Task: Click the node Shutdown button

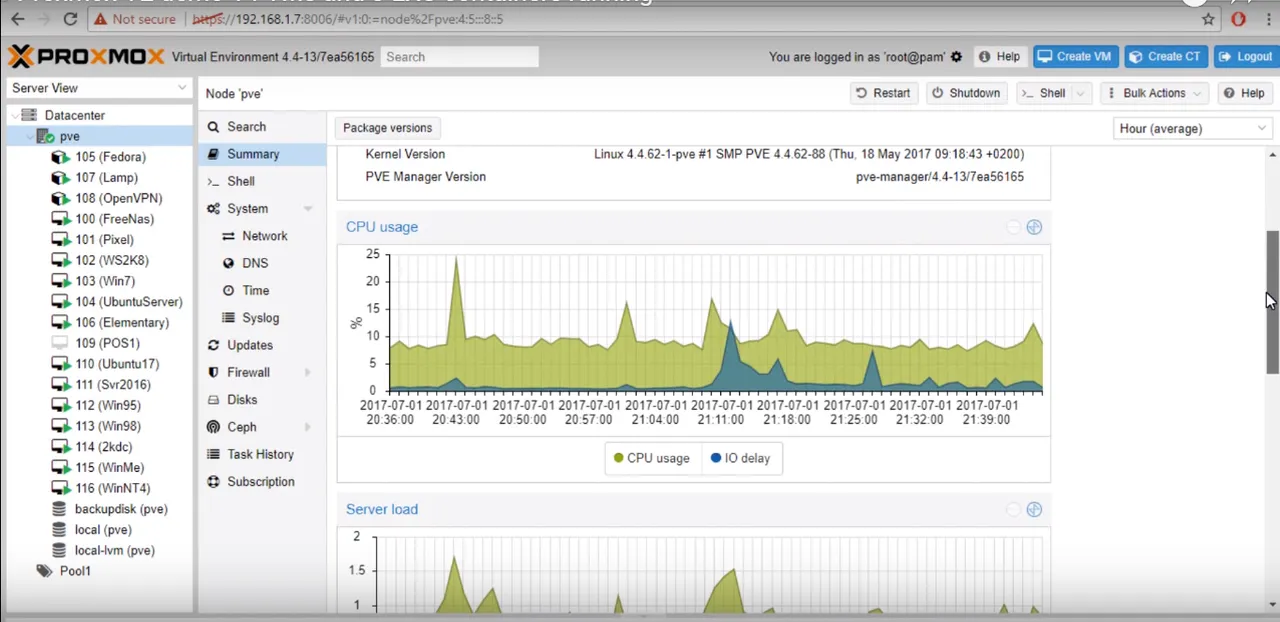Action: click(966, 93)
